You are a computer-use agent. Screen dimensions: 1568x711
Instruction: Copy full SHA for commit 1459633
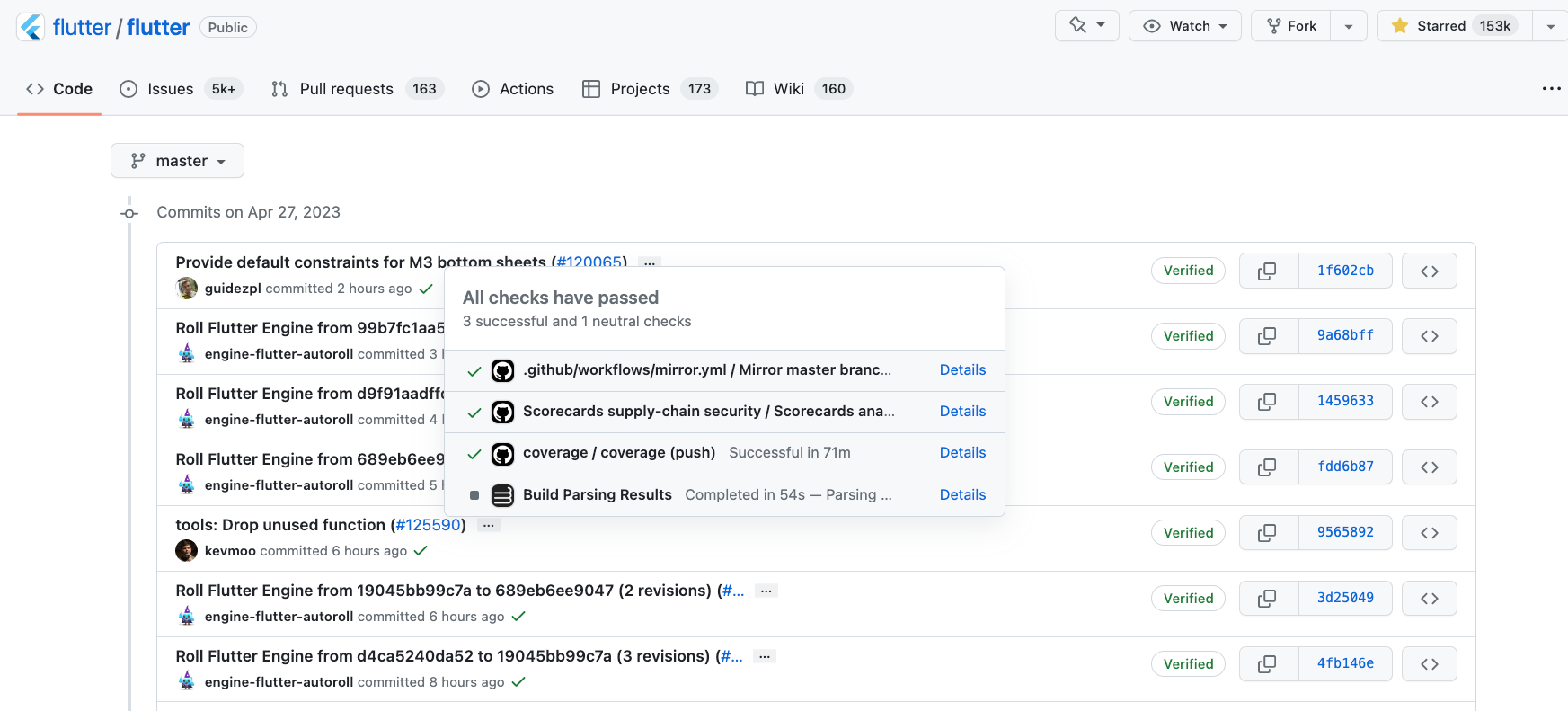pyautogui.click(x=1268, y=402)
